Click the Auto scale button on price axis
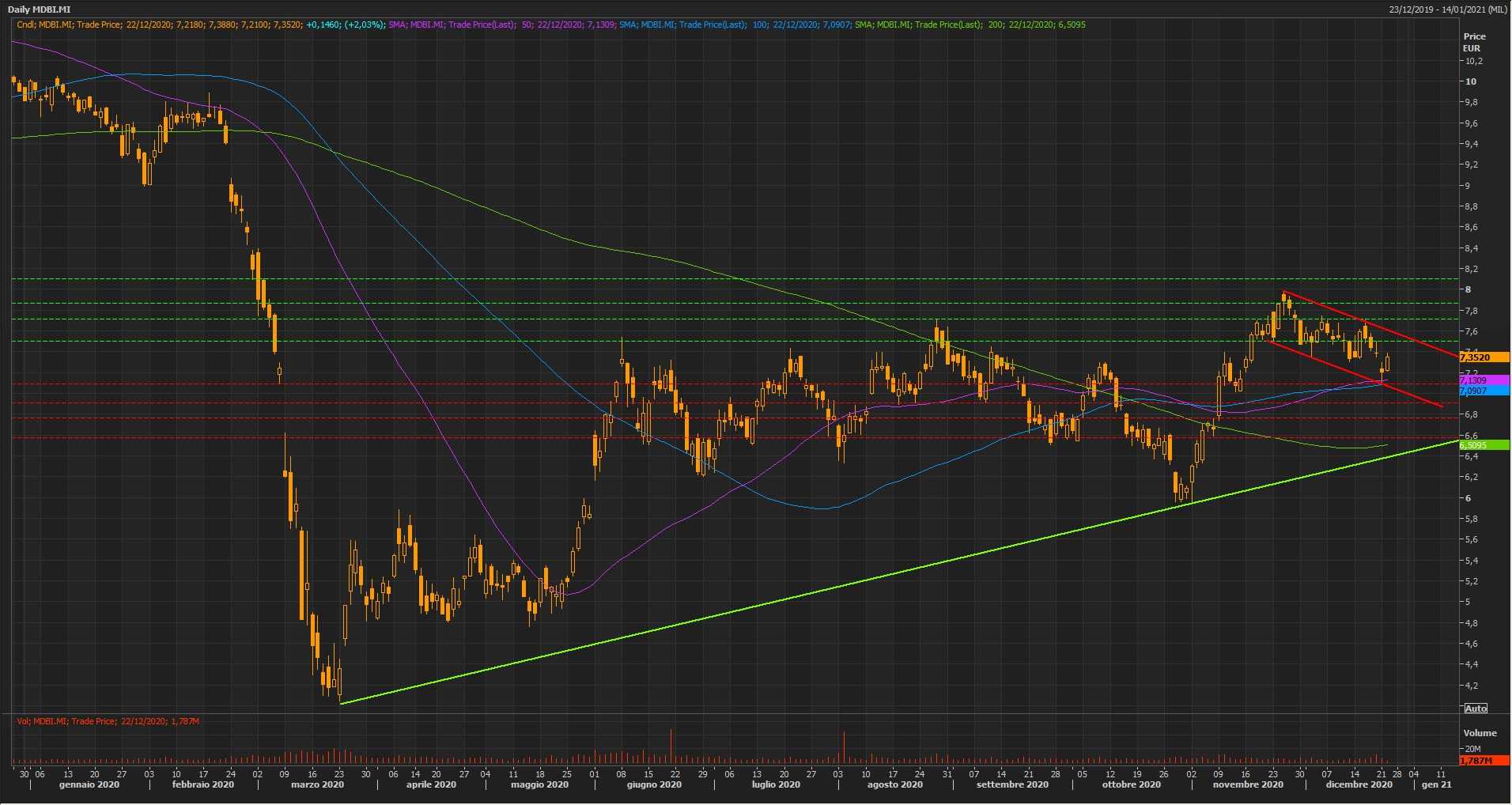Viewport: 1512px width, 805px height. click(1476, 708)
